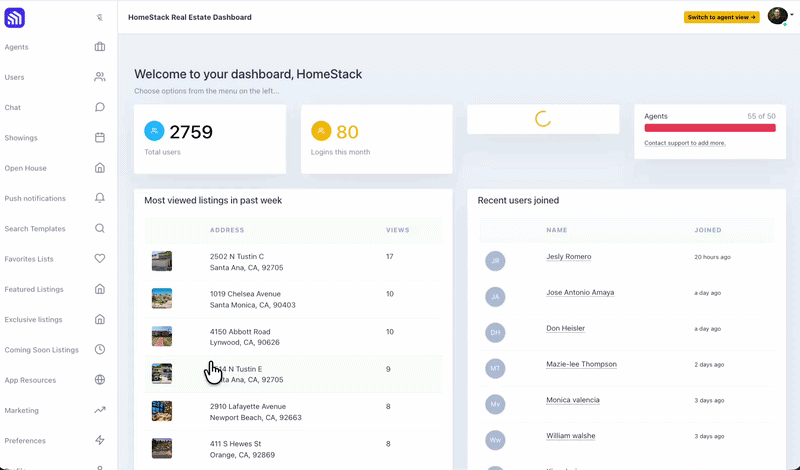800x470 pixels.
Task: Select the 2910 Lafayette Avenue address
Action: click(256, 412)
